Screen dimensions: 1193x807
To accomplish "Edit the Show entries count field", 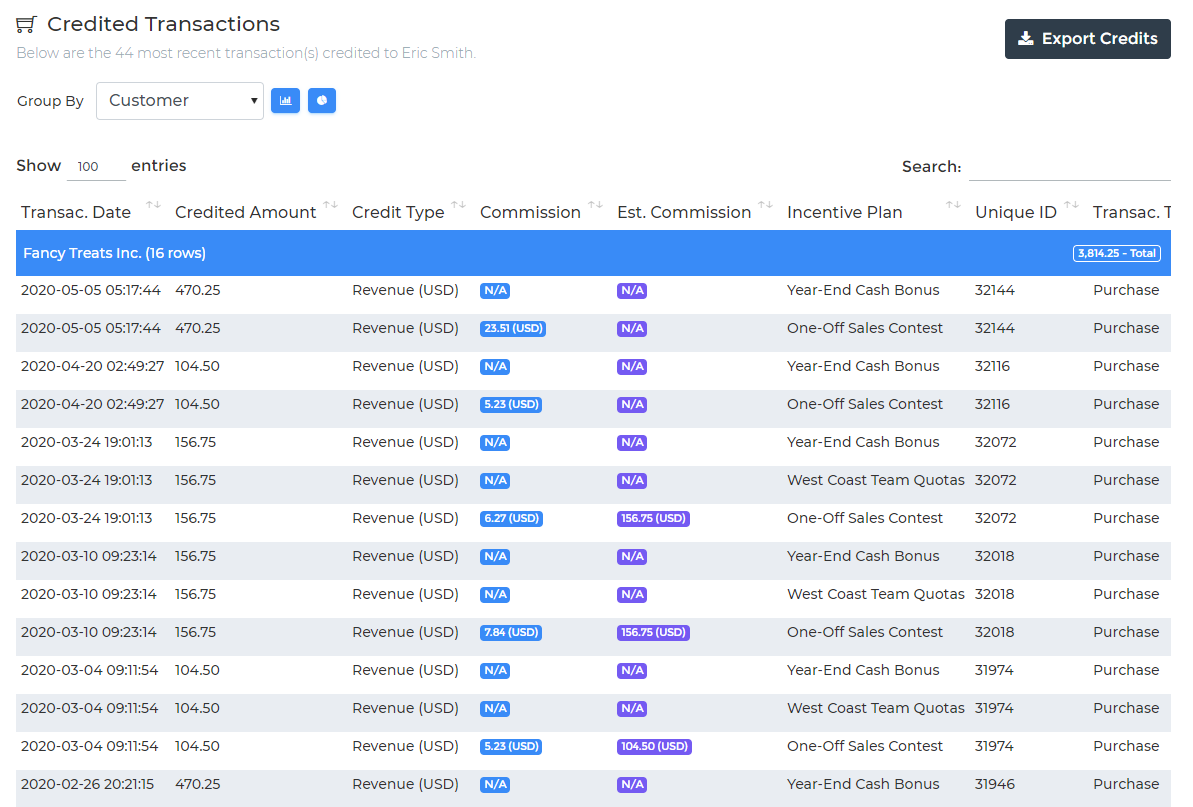I will 95,167.
